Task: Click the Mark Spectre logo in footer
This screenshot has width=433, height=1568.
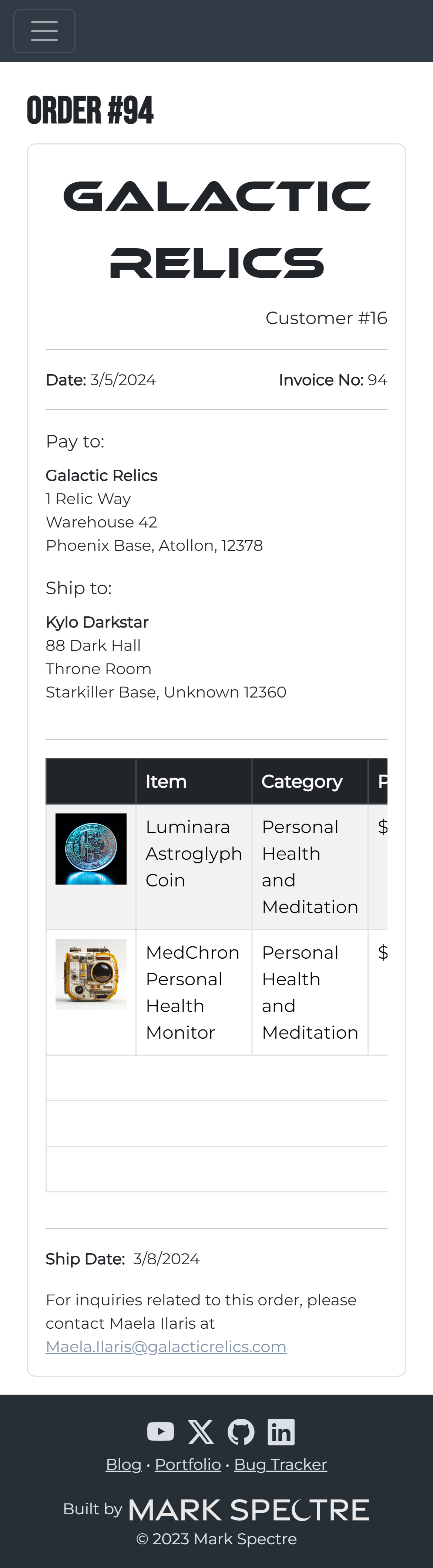Action: (249, 1509)
